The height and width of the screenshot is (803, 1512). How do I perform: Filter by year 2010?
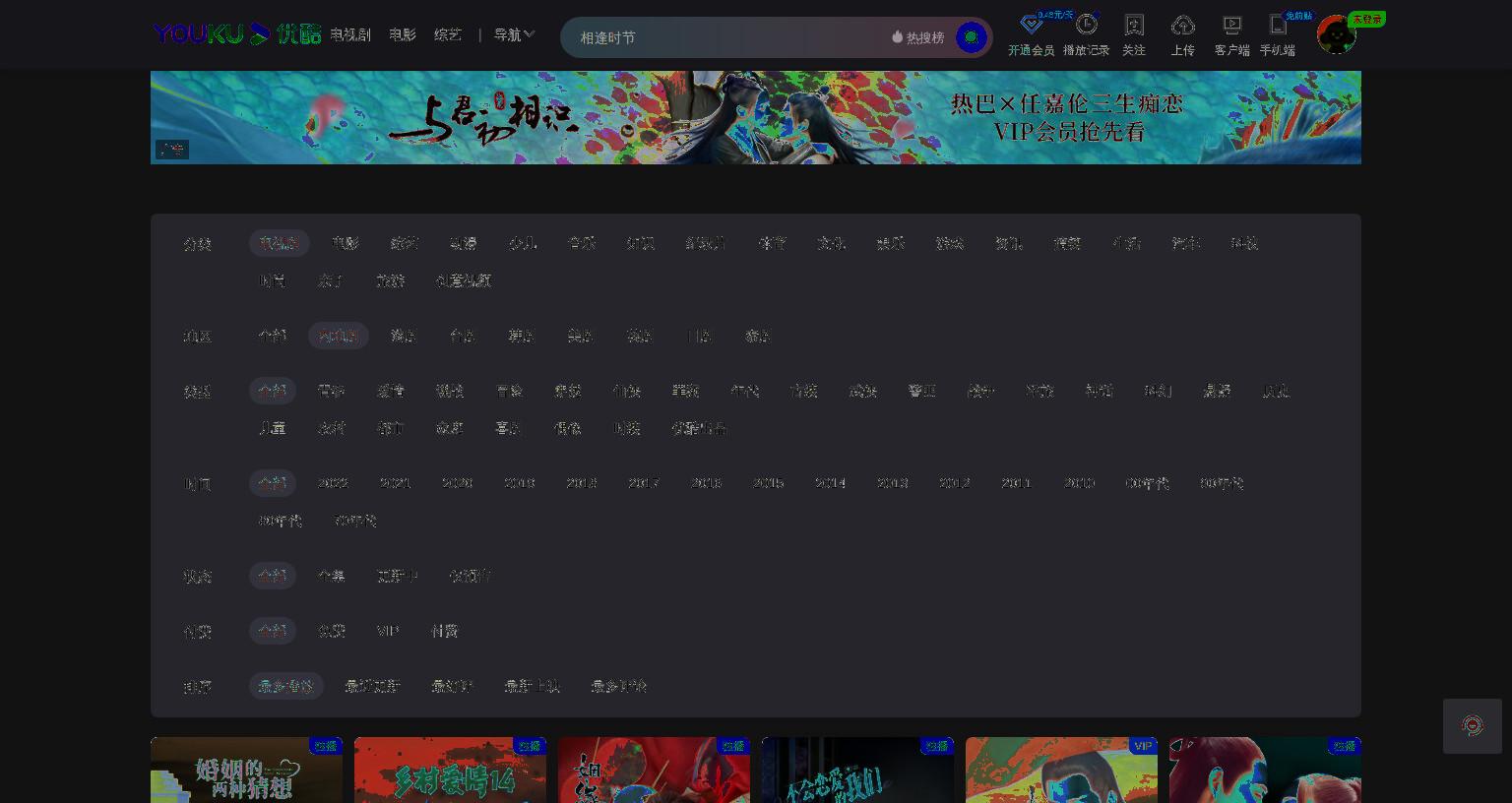[x=1079, y=483]
